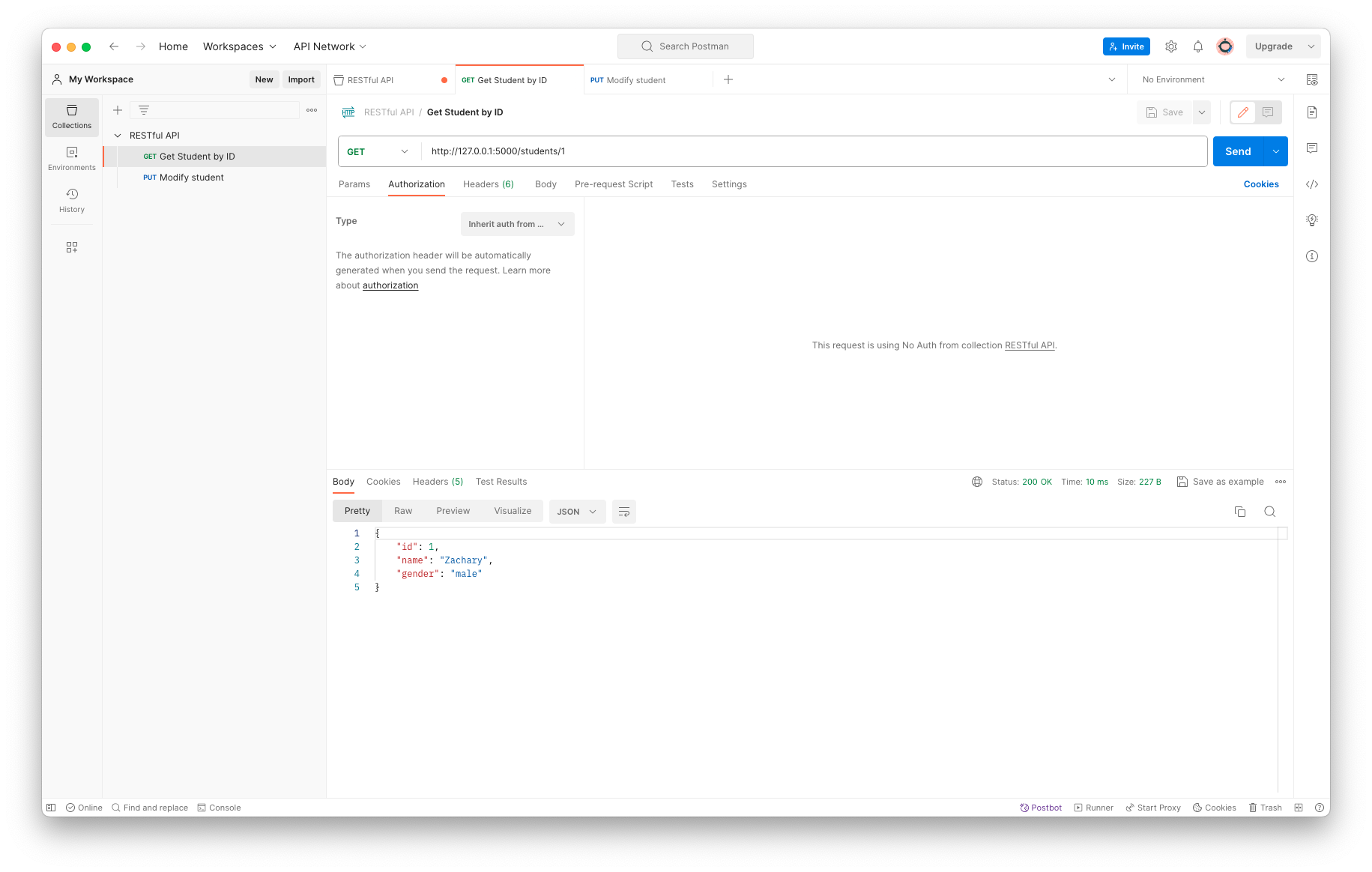Open the No Environment selector
This screenshot has width=1372, height=872.
click(1213, 79)
